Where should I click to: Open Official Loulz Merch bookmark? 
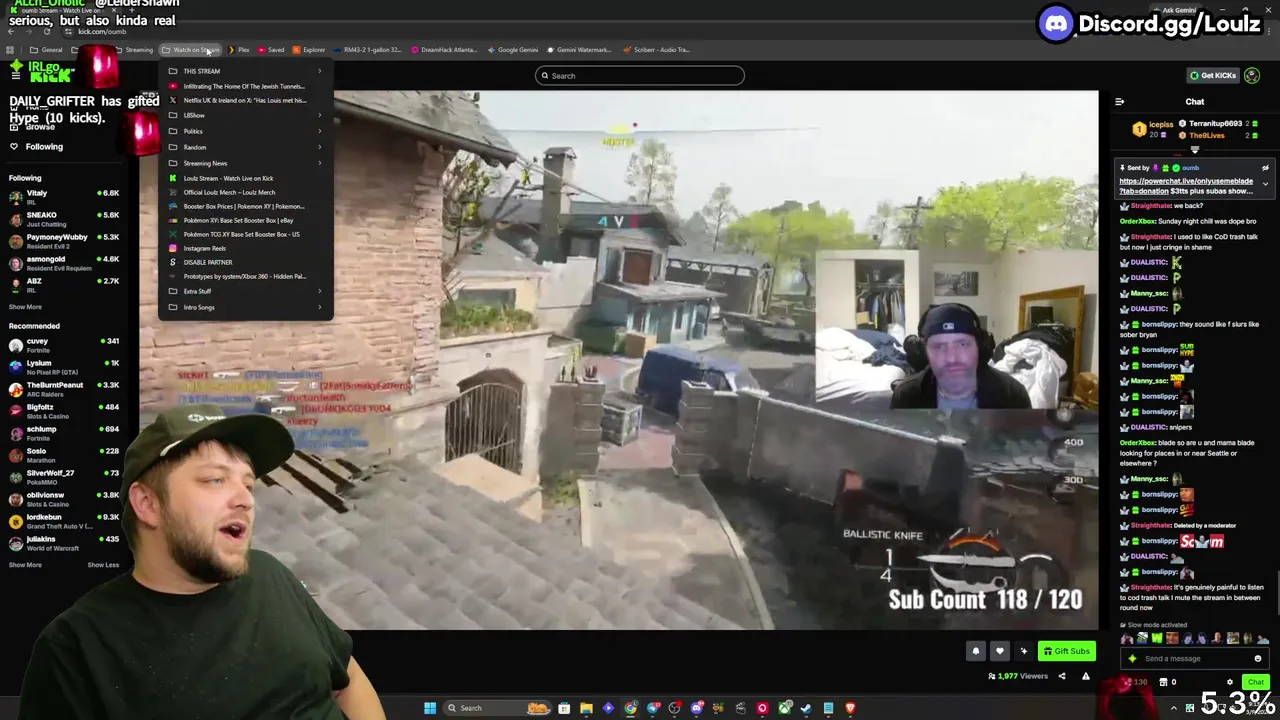(245, 192)
